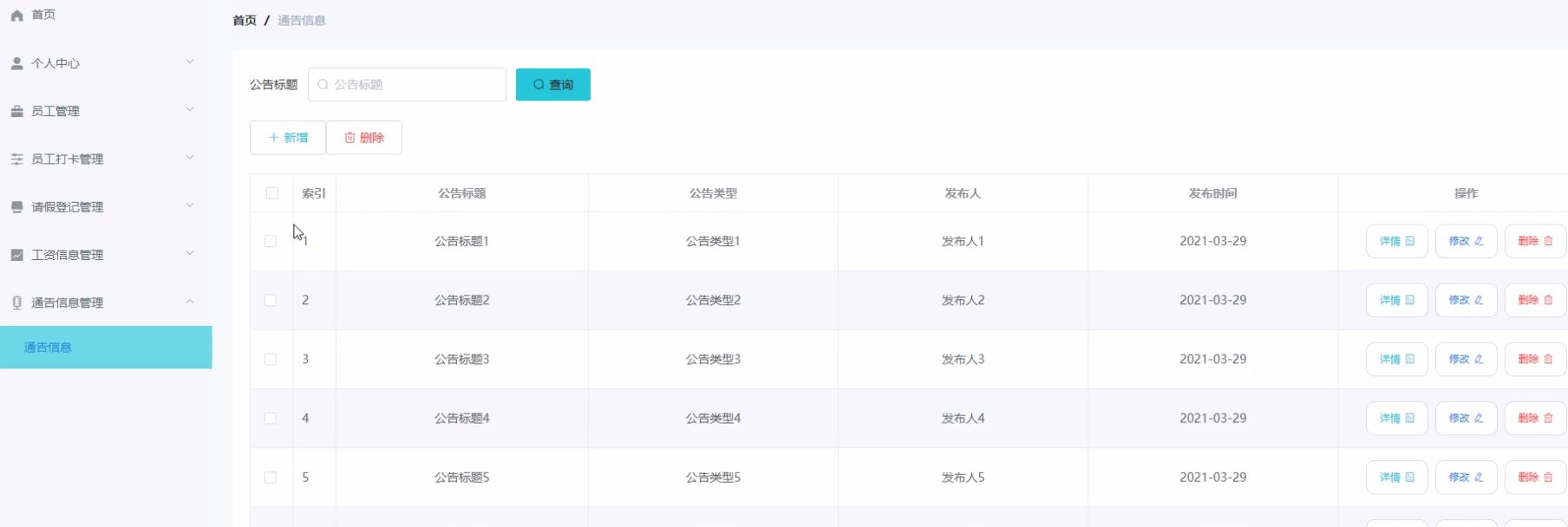Image resolution: width=1568 pixels, height=527 pixels.
Task: Click the home icon in sidebar
Action: [x=16, y=16]
